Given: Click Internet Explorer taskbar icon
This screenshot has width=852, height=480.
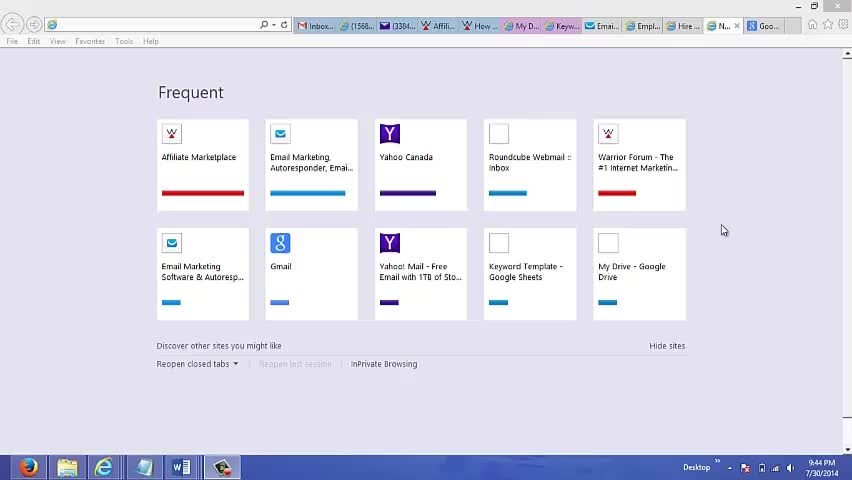Looking at the screenshot, I should tap(103, 467).
